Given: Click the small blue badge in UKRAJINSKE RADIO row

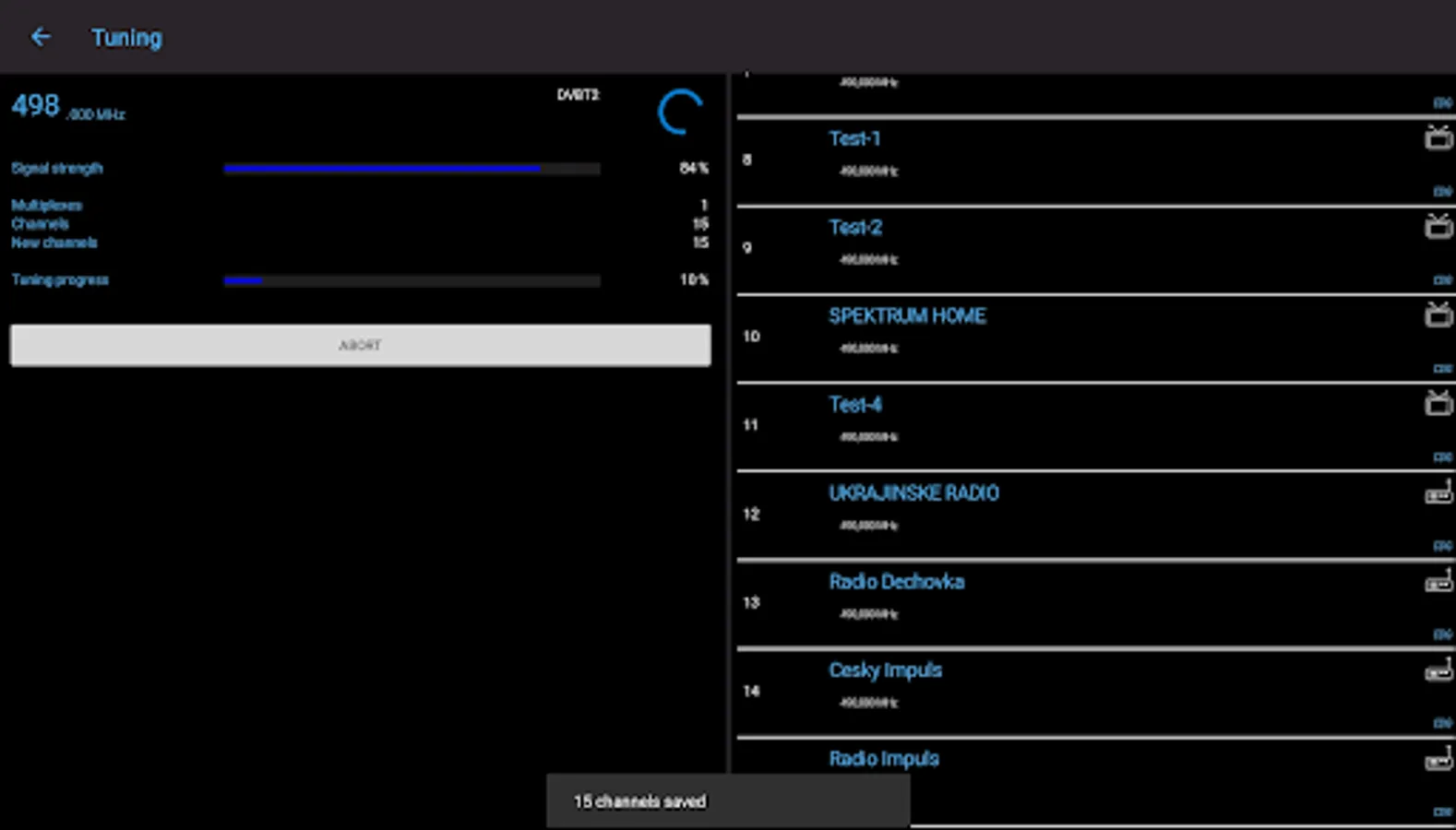Looking at the screenshot, I should click(x=1443, y=546).
